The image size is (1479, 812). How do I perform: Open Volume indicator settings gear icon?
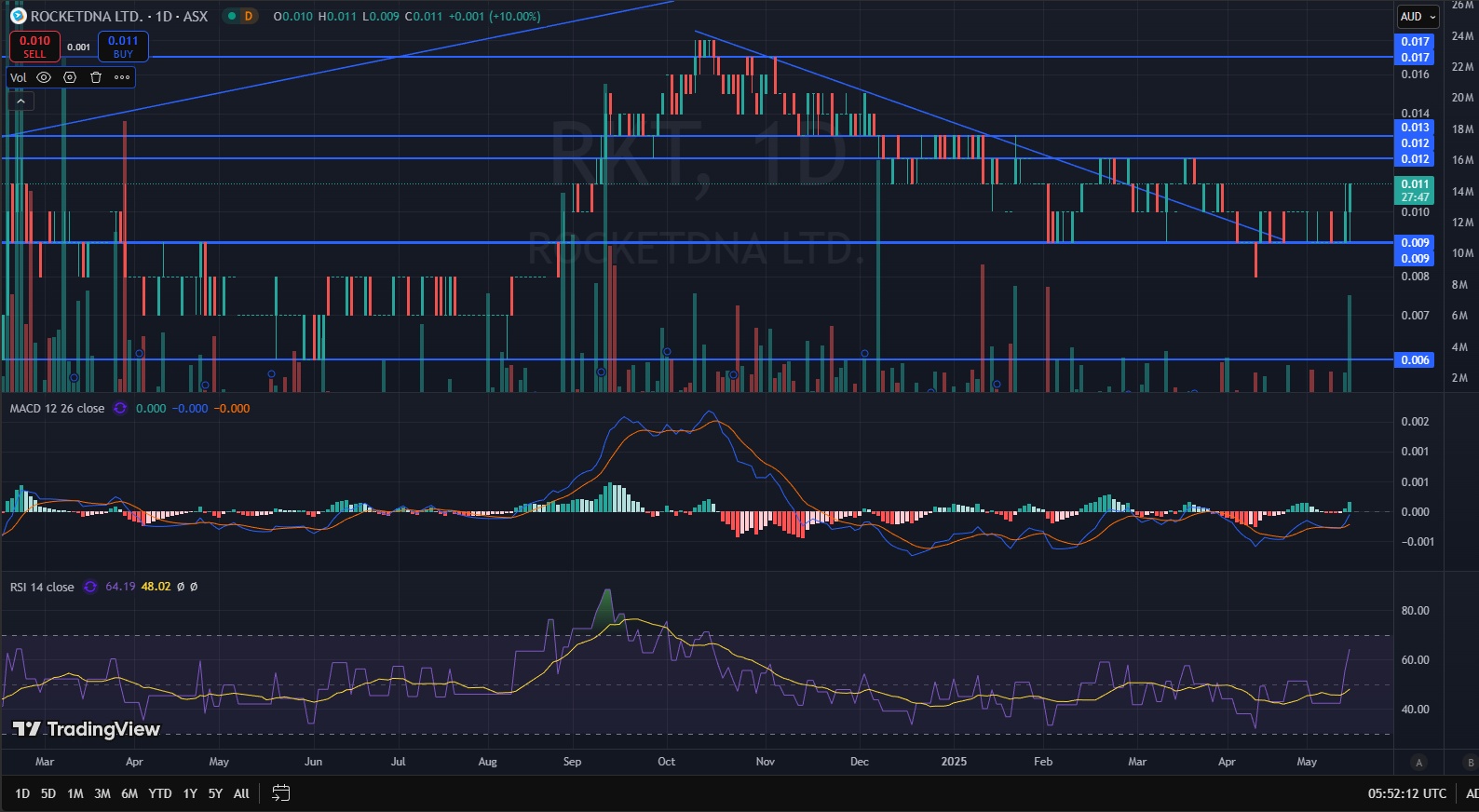pyautogui.click(x=70, y=77)
